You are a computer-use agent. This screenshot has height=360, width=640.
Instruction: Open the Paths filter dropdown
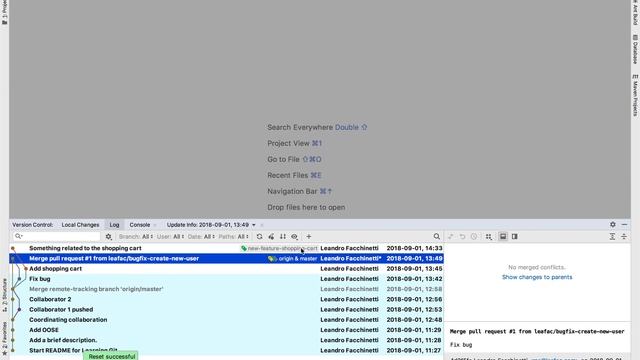pos(233,236)
